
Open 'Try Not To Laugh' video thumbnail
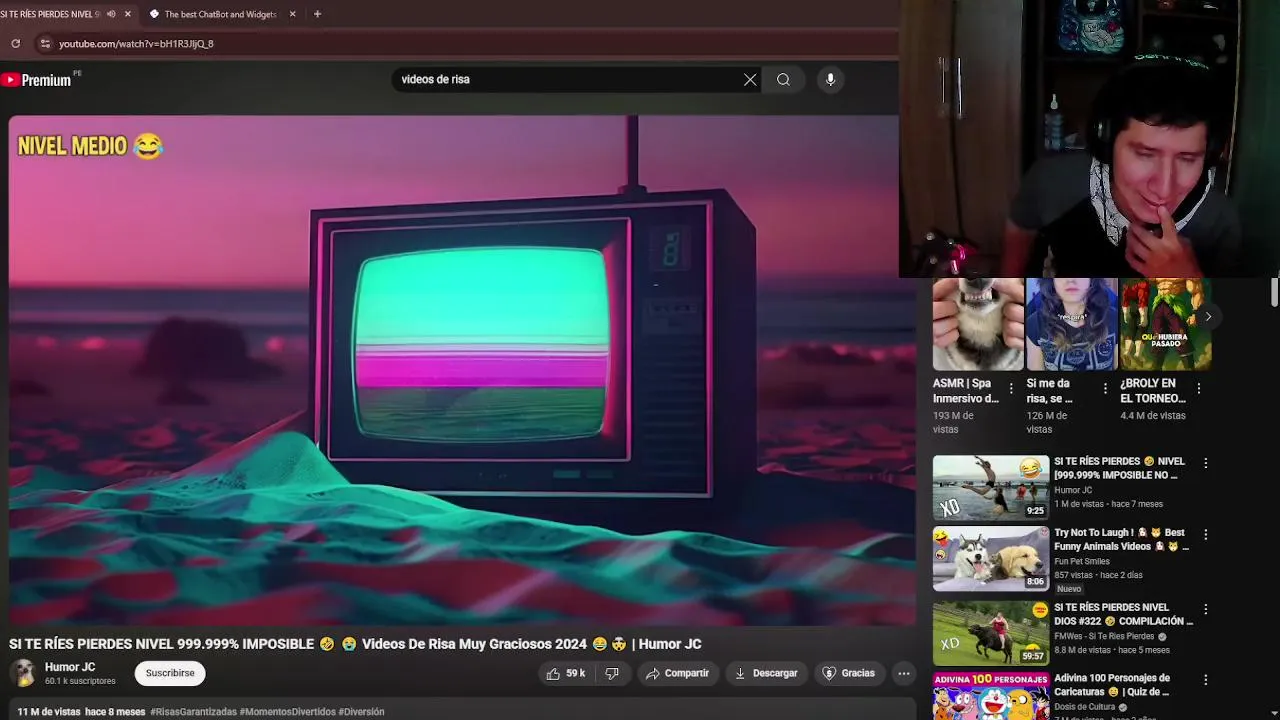click(x=991, y=559)
